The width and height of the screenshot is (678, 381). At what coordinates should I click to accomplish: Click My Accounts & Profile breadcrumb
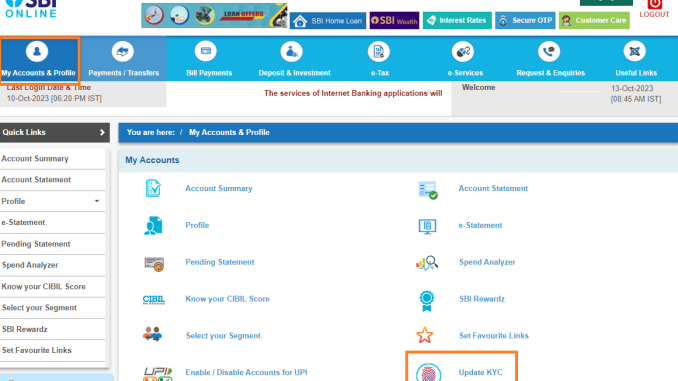[229, 132]
